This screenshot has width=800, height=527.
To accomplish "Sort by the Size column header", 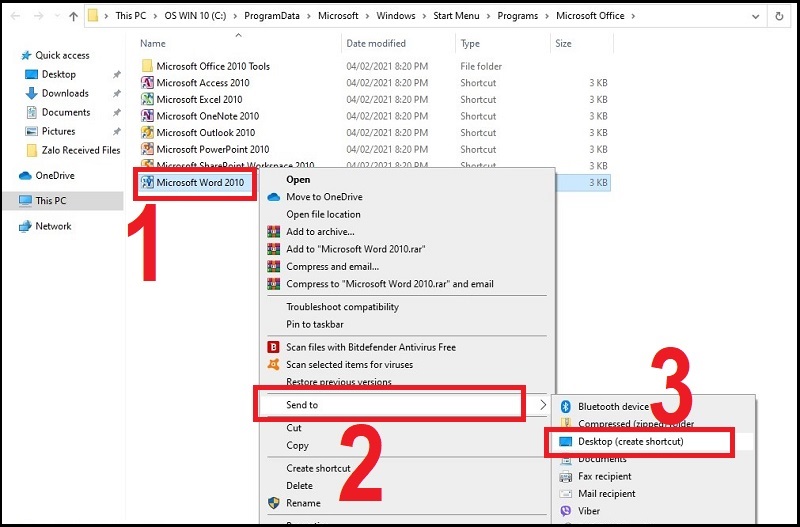I will click(x=563, y=44).
